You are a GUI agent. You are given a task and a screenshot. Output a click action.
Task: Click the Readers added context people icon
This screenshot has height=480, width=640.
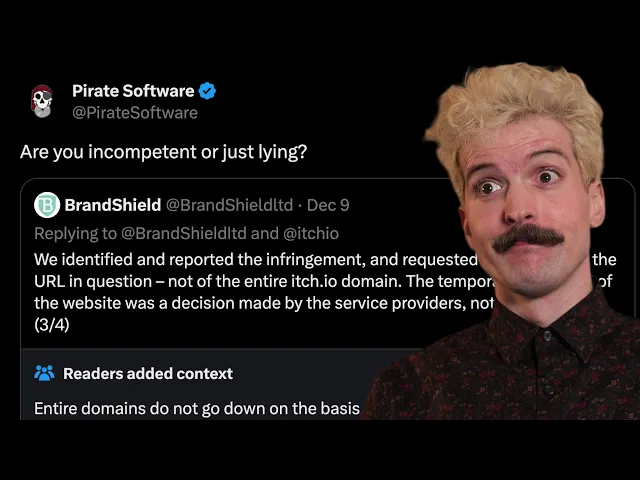coord(44,373)
